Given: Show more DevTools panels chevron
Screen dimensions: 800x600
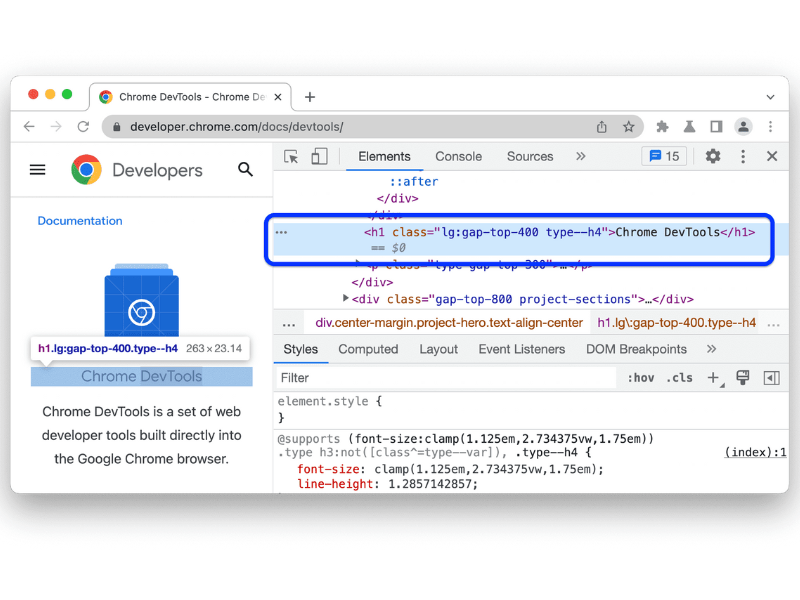Looking at the screenshot, I should click(x=581, y=156).
